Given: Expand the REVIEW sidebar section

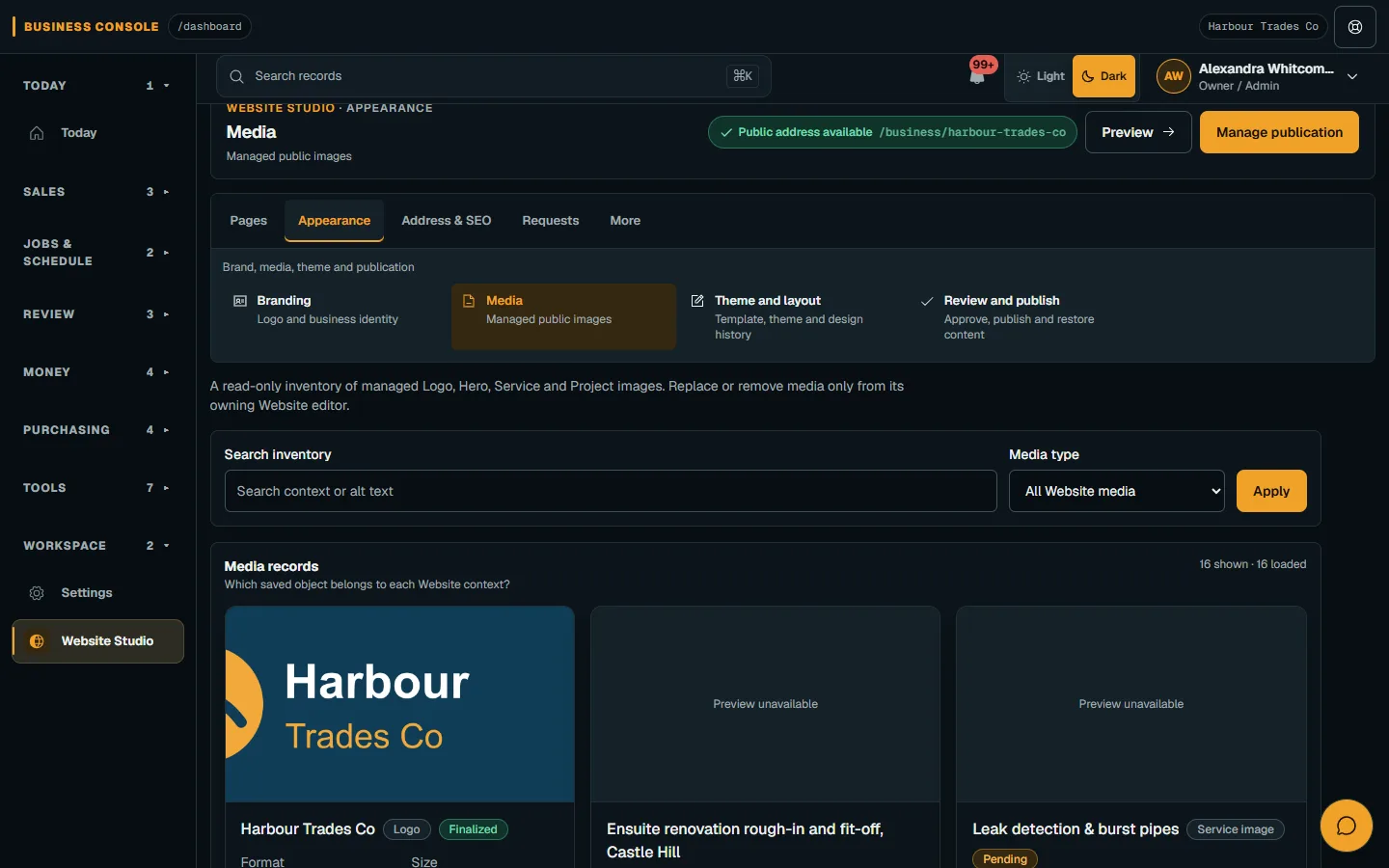Looking at the screenshot, I should point(97,314).
